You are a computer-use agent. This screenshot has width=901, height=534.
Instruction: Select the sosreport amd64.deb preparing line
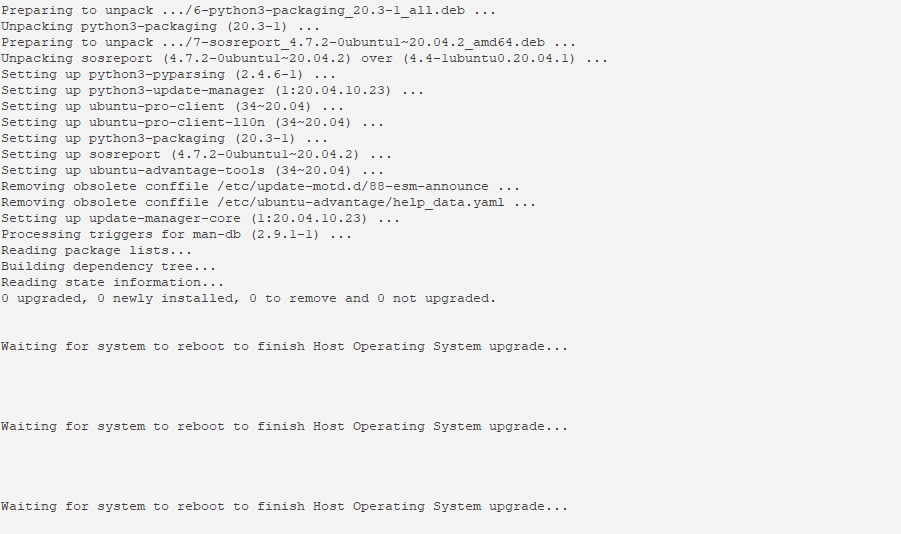288,43
